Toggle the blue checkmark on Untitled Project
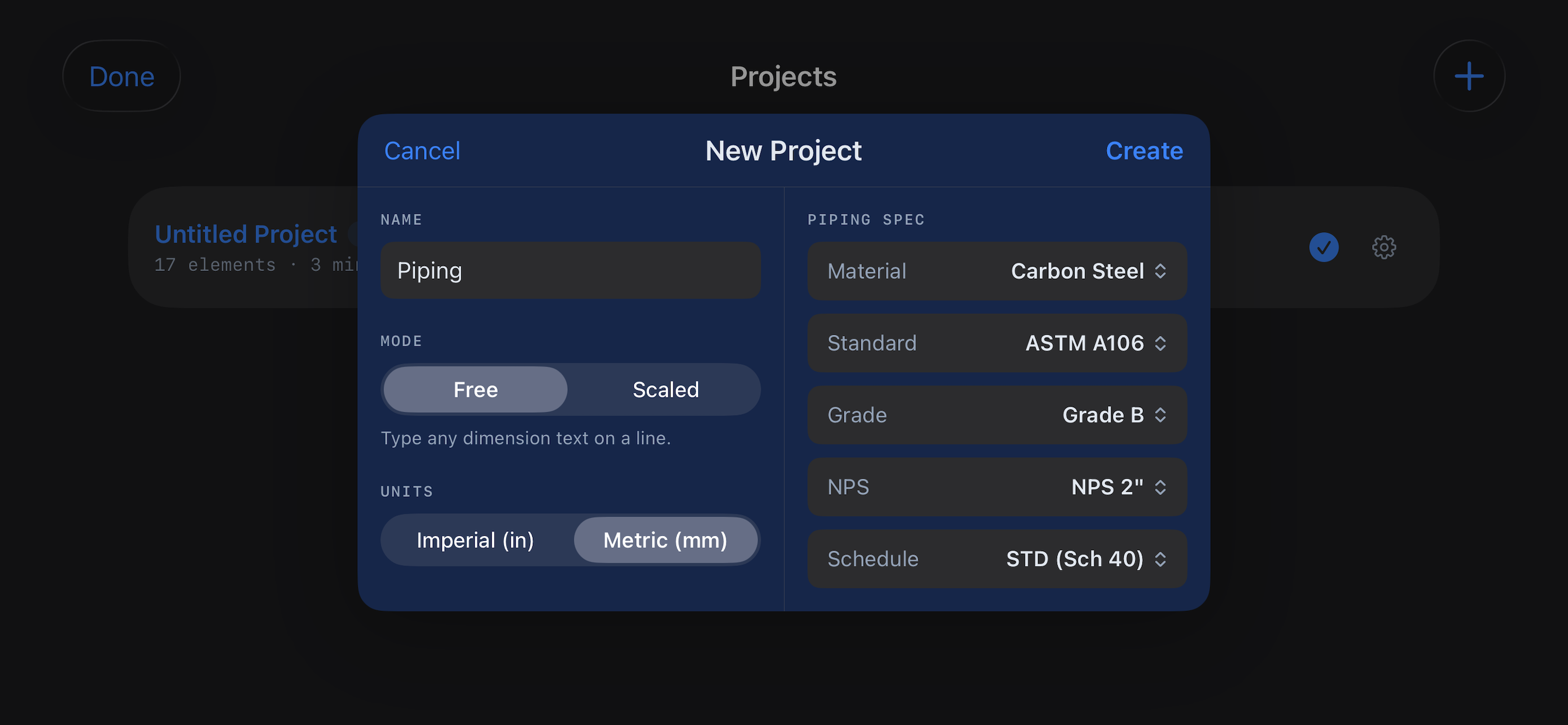Viewport: 1568px width, 725px height. (1323, 247)
